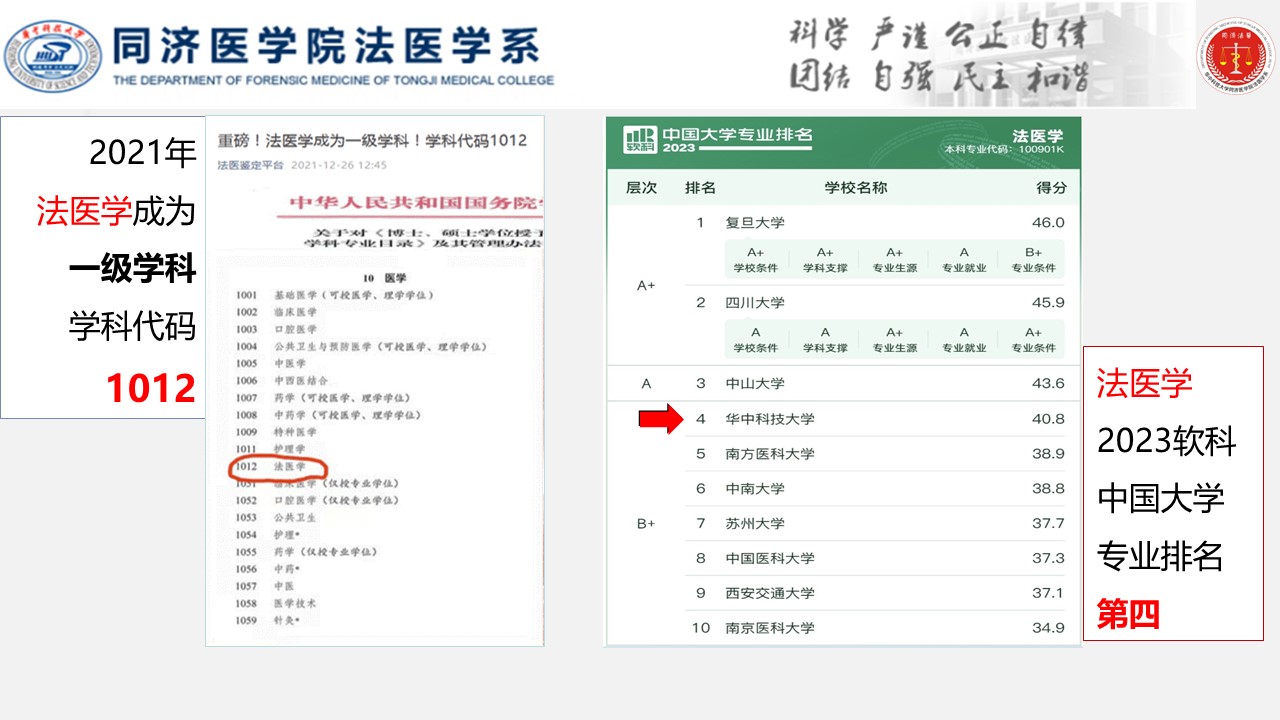Click the calligraphy motto banner image
This screenshot has height=720, width=1280.
coord(990,55)
